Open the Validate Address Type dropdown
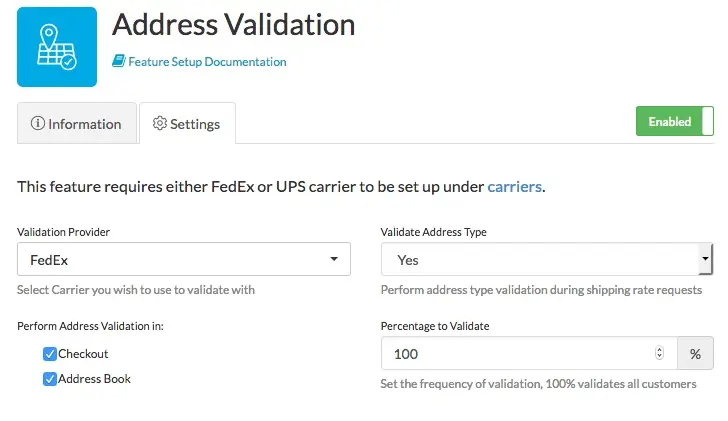728x421 pixels. pos(547,259)
